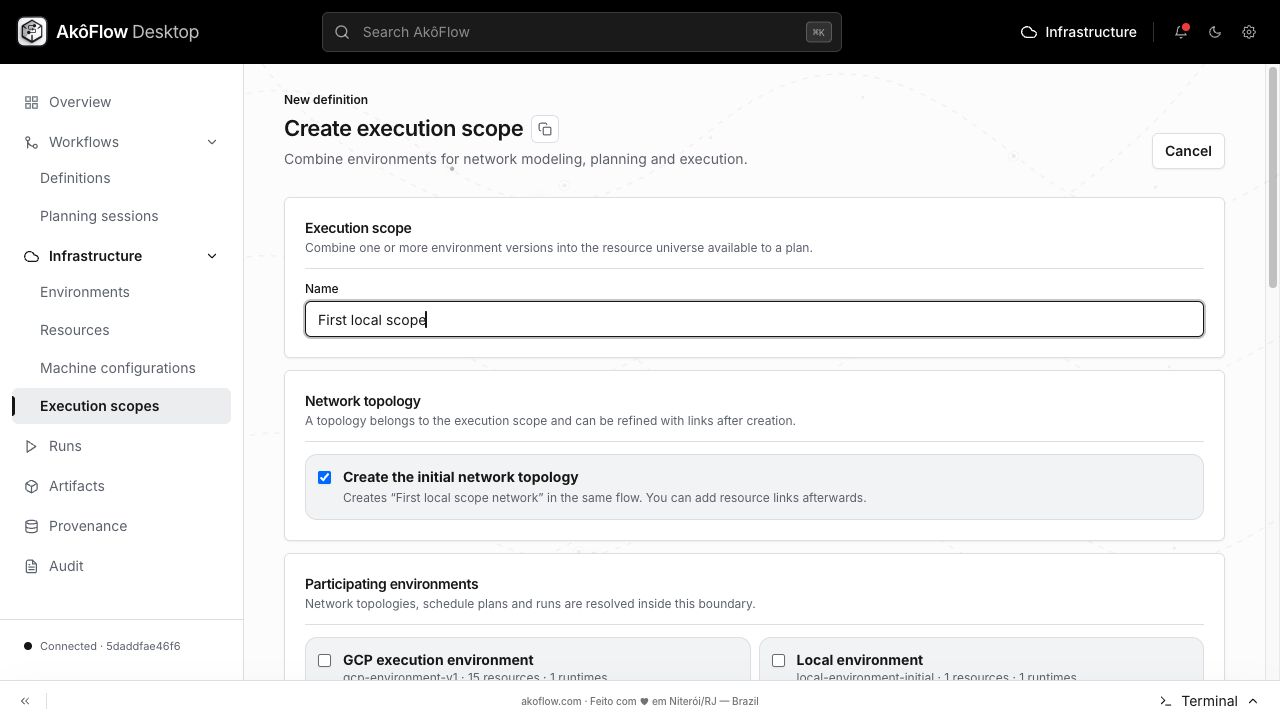
Task: Click the AkôFlow logo icon
Action: point(32,32)
